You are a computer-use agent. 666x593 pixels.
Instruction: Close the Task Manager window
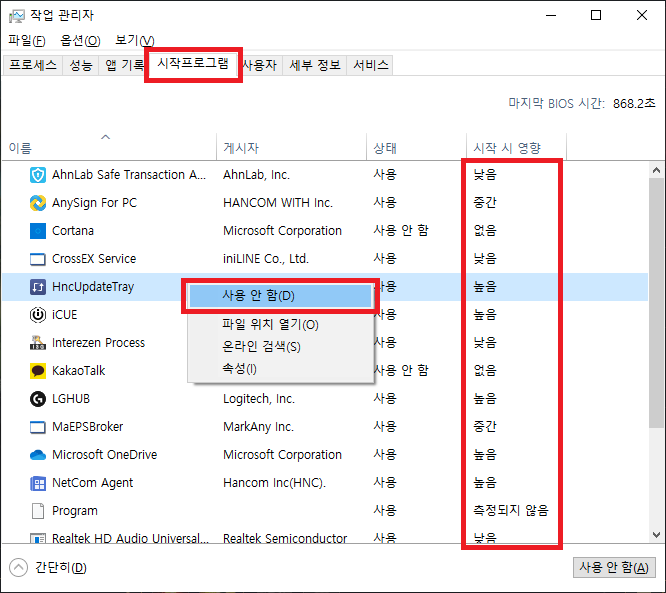[x=642, y=16]
